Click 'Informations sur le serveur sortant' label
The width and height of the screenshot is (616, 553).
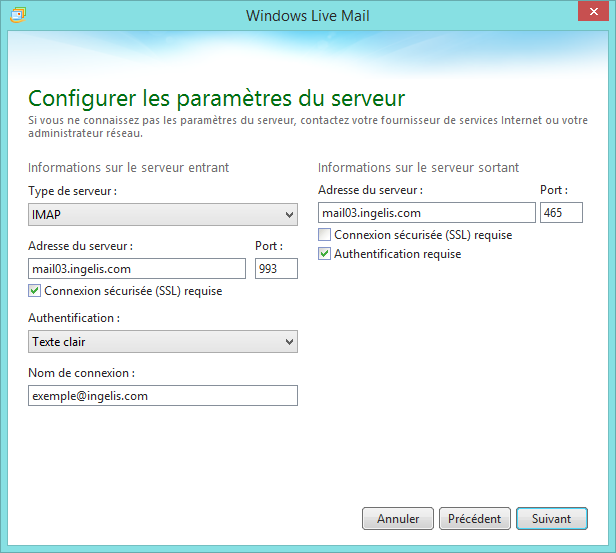tap(418, 168)
